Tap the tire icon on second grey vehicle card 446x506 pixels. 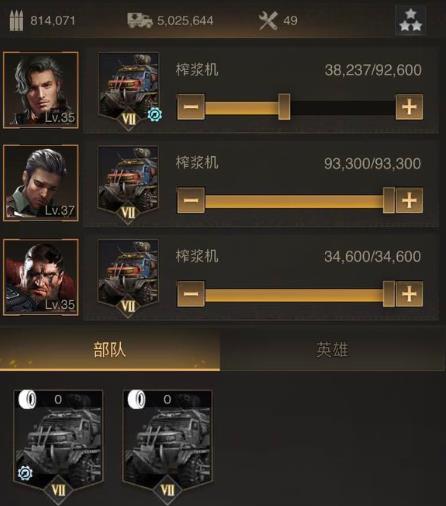tap(137, 399)
